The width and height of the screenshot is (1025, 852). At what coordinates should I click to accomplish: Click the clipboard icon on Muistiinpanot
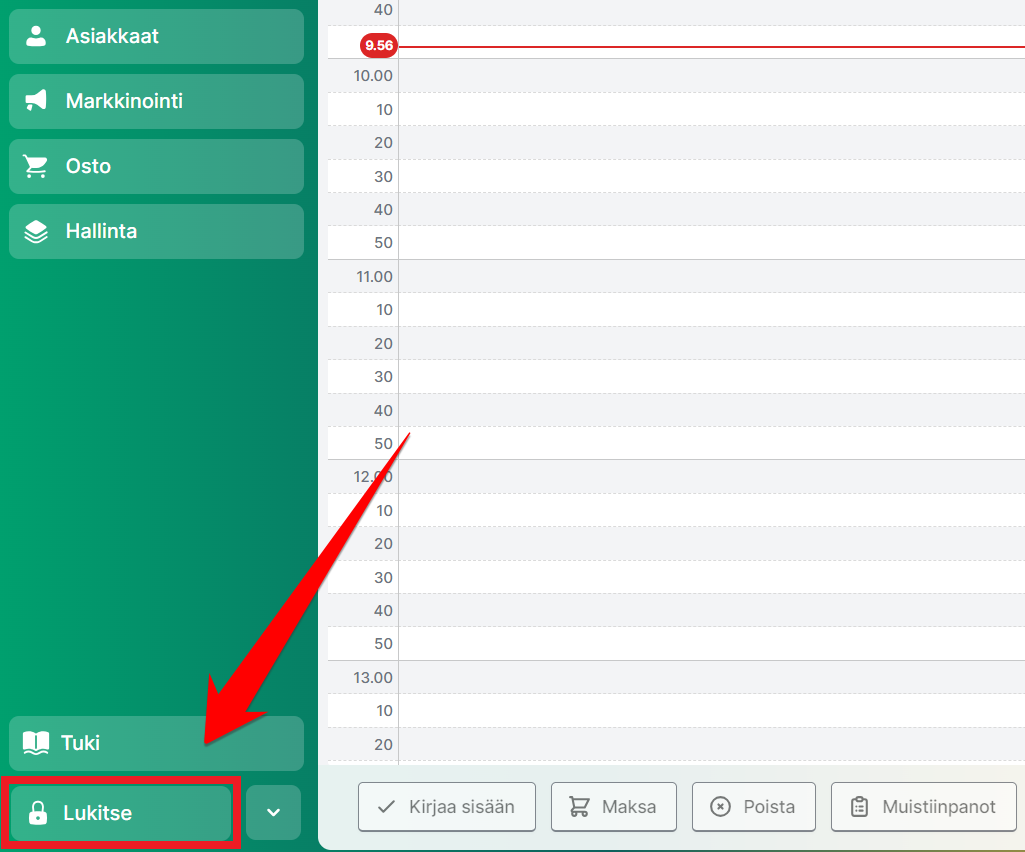(859, 807)
